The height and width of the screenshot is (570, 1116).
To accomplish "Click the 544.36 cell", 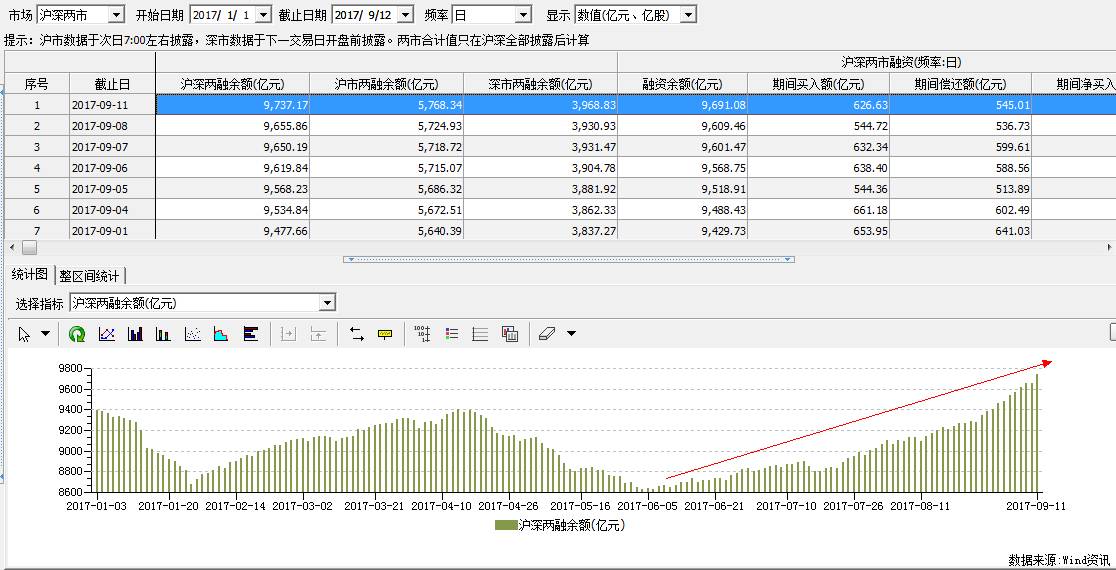I will pos(818,189).
